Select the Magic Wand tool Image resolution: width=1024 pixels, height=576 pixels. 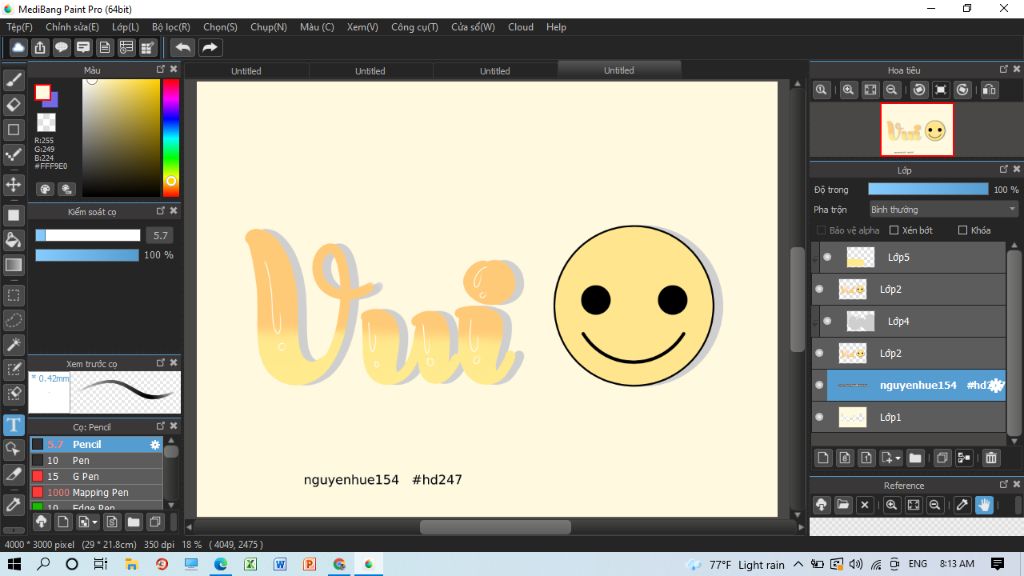[14, 345]
